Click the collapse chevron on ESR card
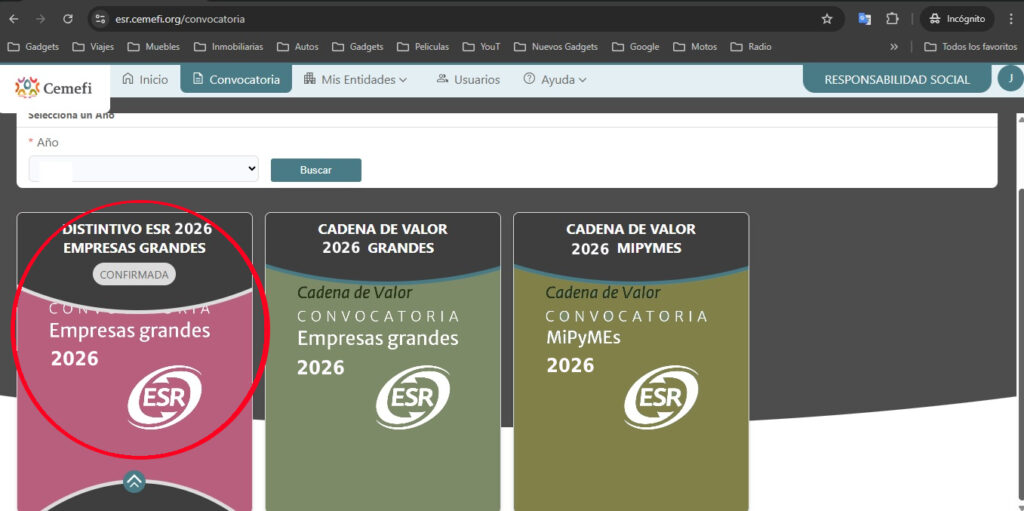This screenshot has height=511, width=1024. (134, 482)
